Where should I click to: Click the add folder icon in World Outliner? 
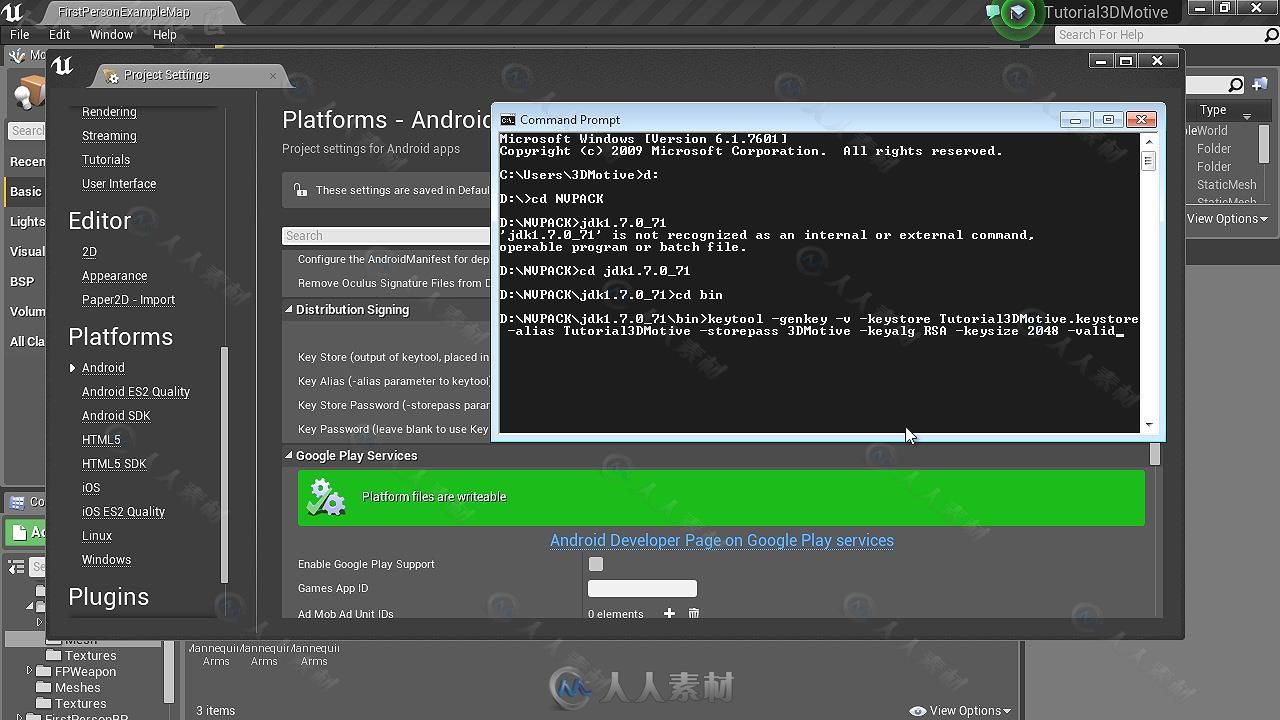(1260, 85)
